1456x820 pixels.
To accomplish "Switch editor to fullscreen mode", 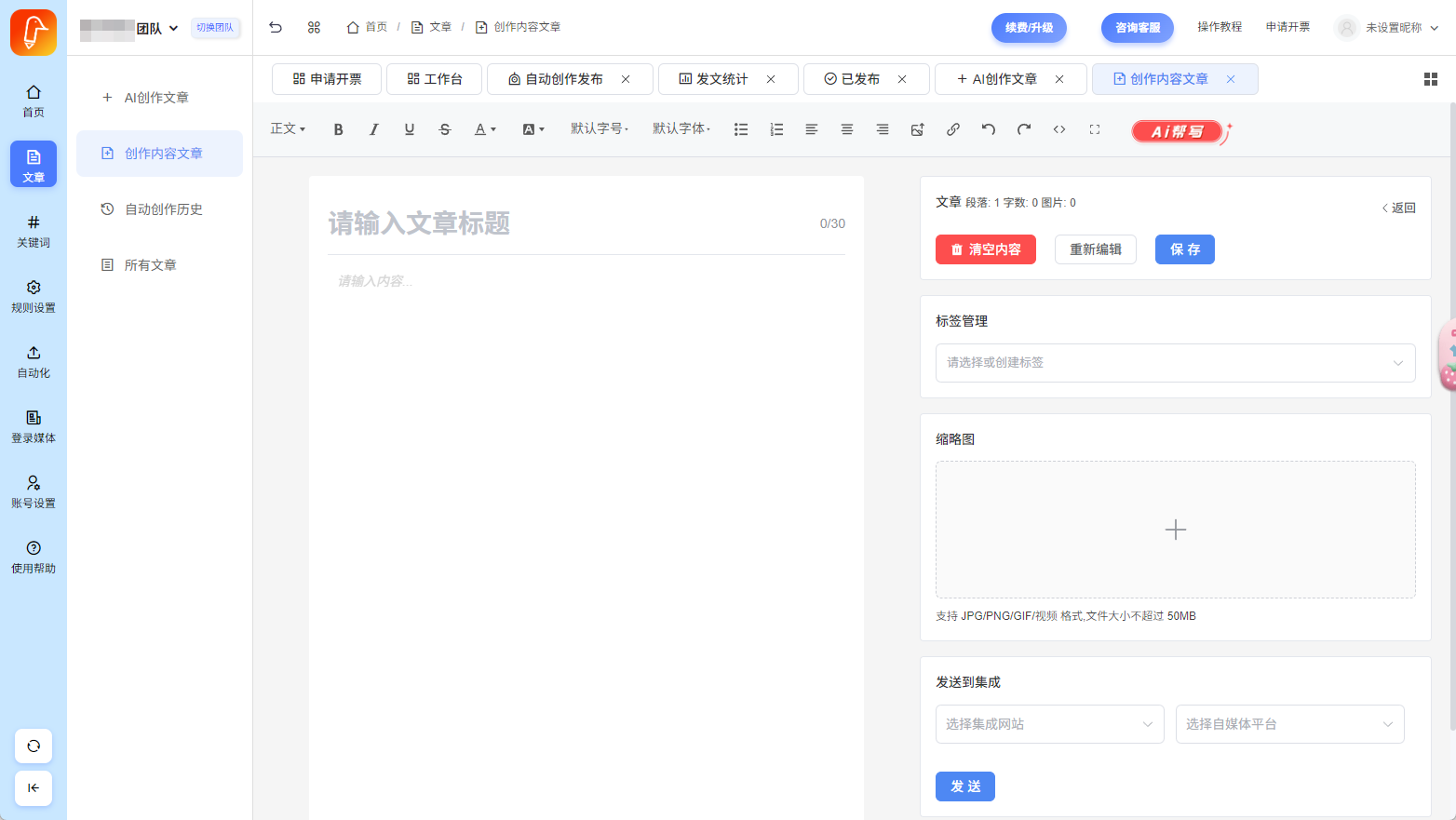I will [x=1095, y=129].
